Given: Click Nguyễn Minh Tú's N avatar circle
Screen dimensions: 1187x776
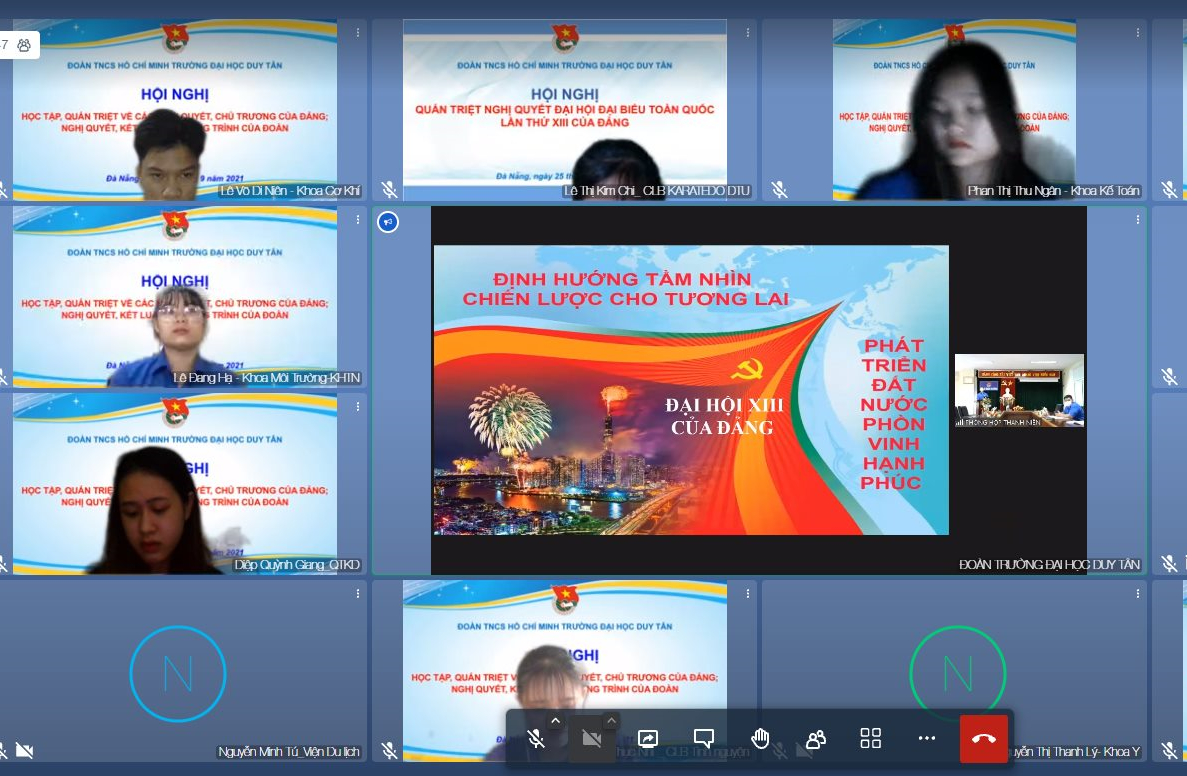Looking at the screenshot, I should [178, 673].
